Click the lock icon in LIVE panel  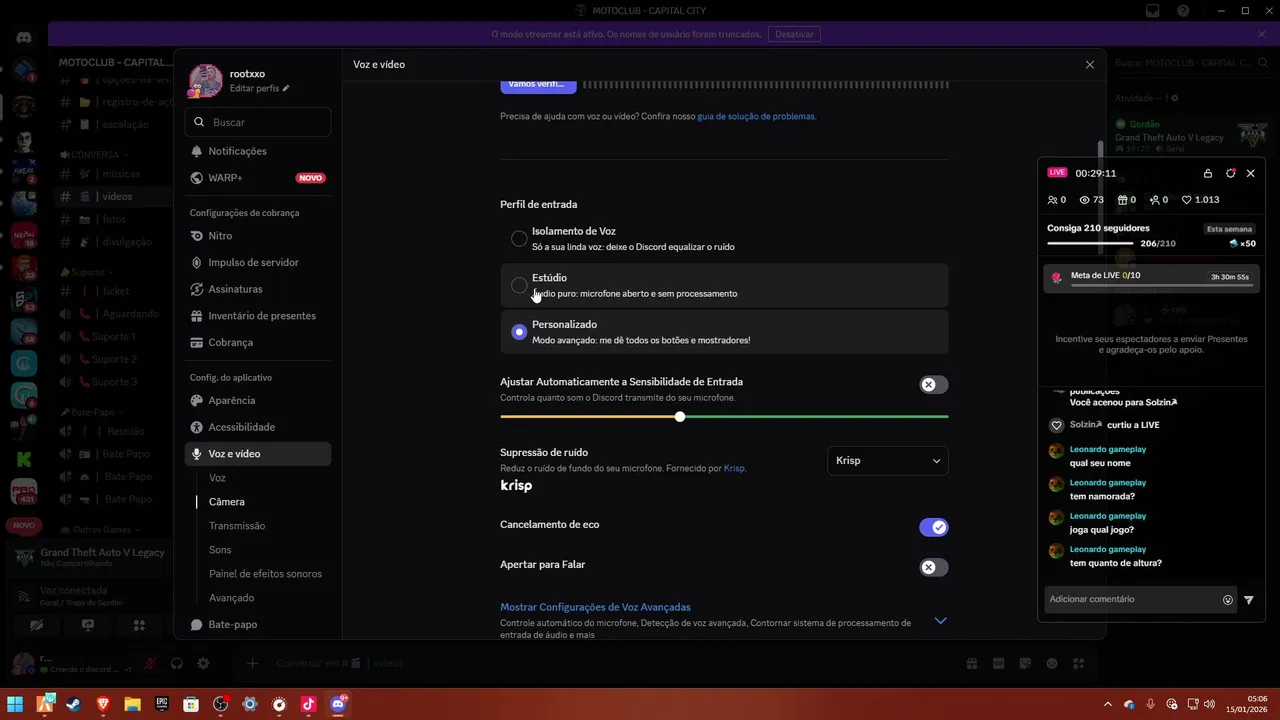[1208, 173]
